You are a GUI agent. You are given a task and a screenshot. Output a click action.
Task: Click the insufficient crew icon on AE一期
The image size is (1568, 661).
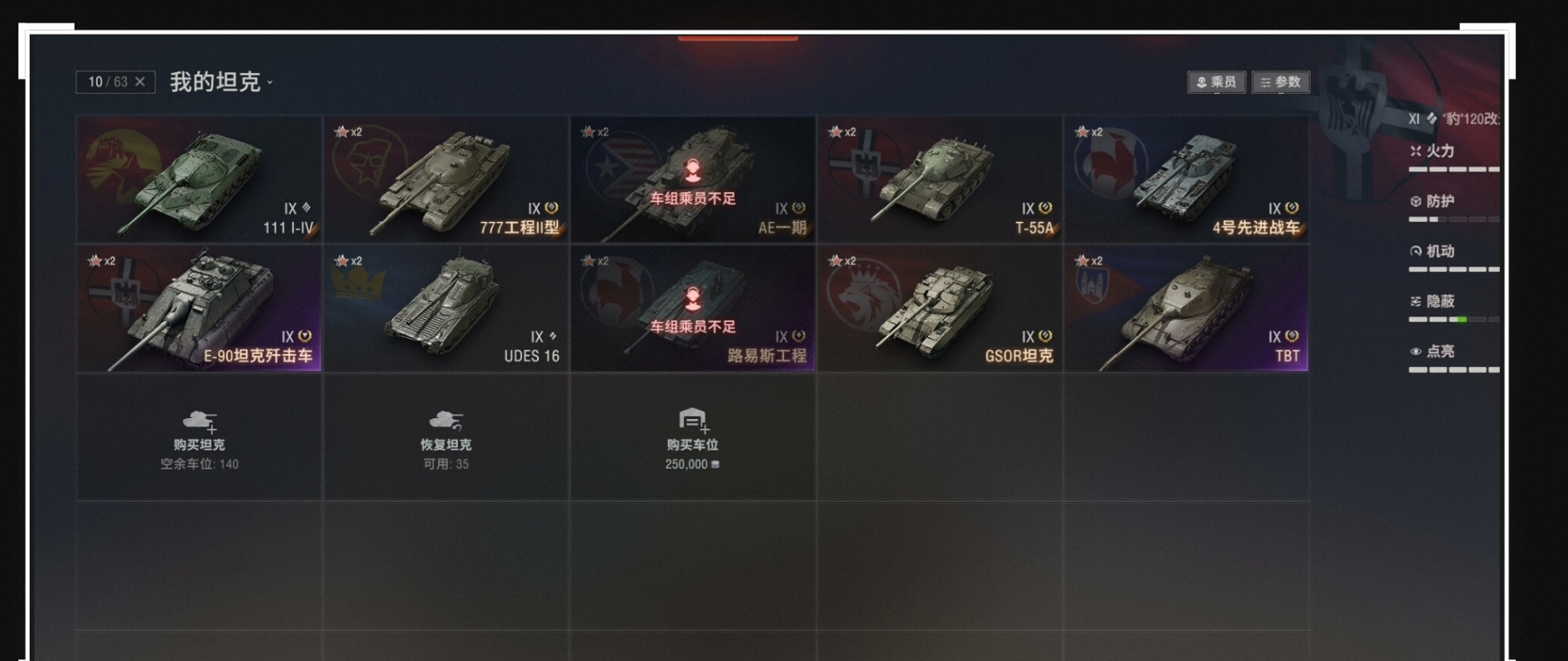click(693, 169)
